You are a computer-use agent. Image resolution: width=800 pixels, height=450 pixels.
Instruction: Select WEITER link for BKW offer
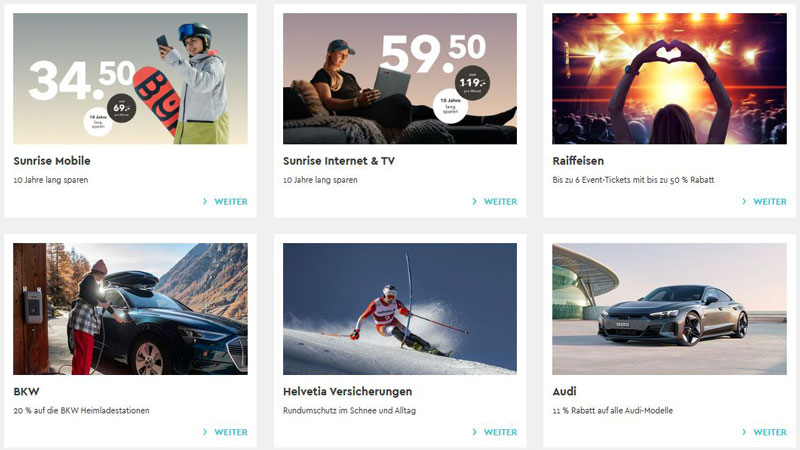[231, 432]
